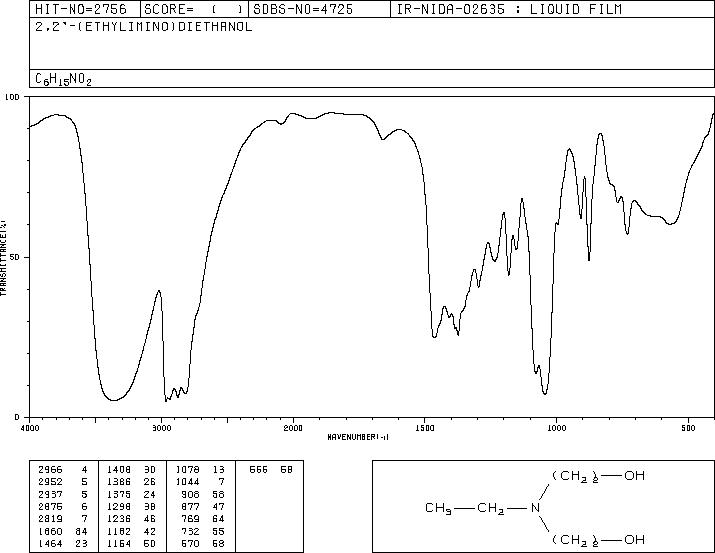Image resolution: width=715 pixels, height=553 pixels.
Task: Click the nitrogen atom N in the structure
Action: coord(535,507)
